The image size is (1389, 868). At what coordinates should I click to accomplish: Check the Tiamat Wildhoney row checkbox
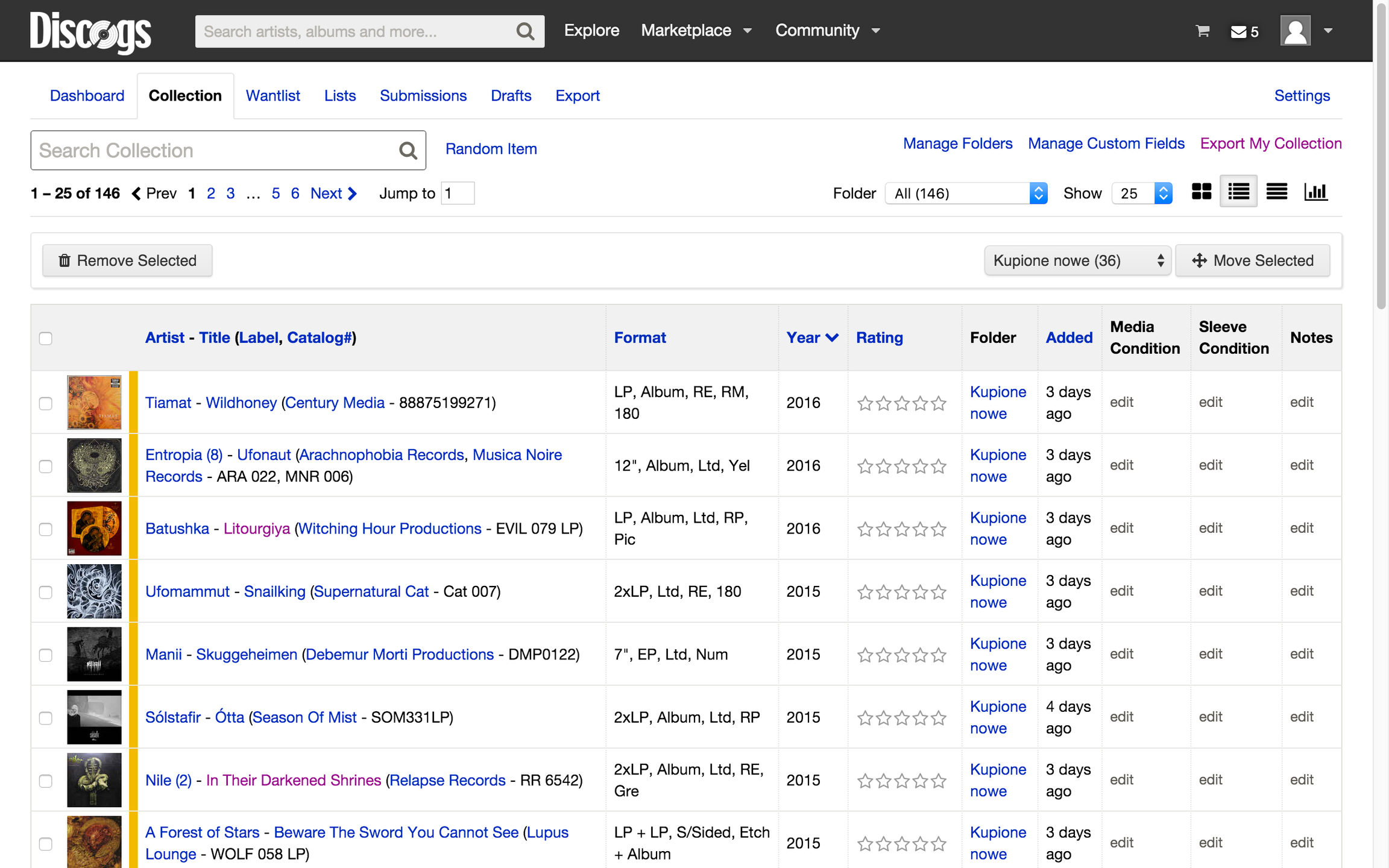(x=46, y=403)
